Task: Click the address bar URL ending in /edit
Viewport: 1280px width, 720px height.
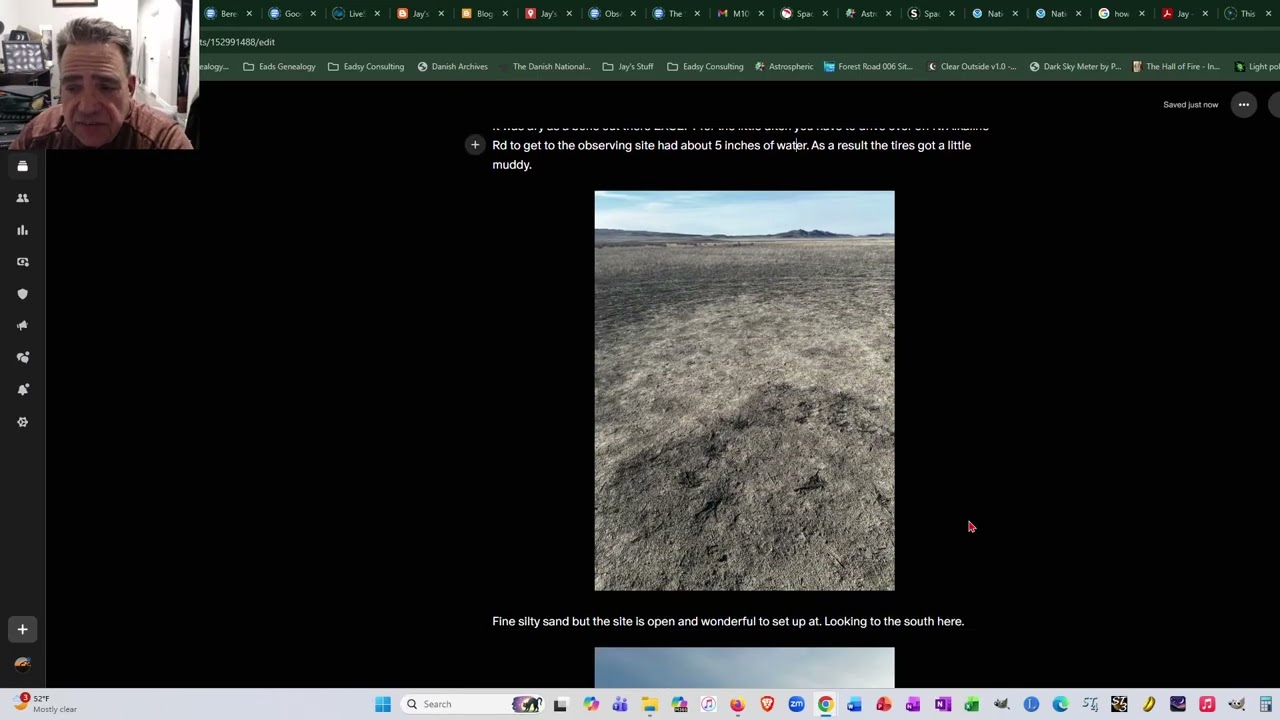Action: (237, 42)
